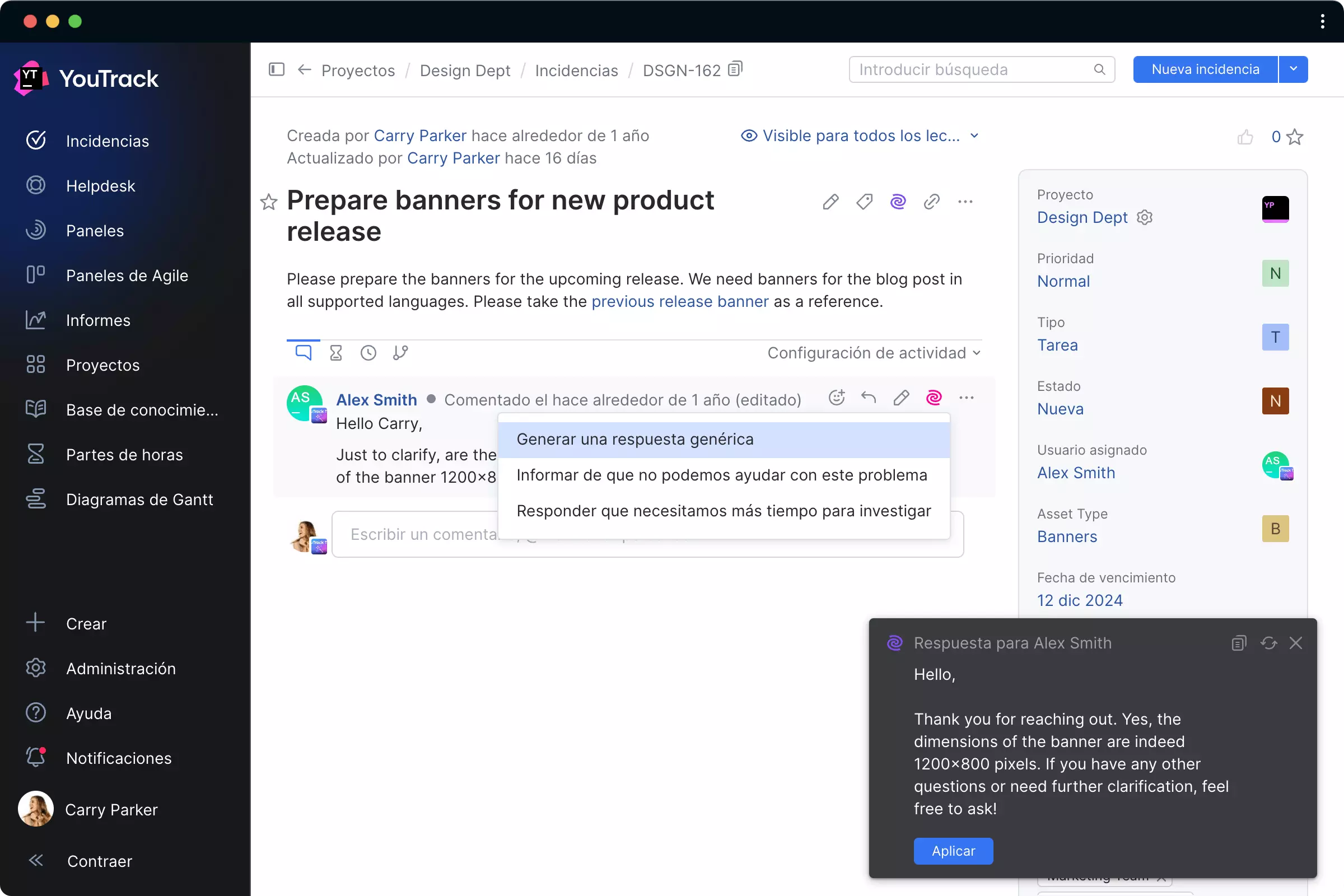The image size is (1344, 896).
Task: Toggle the sidebar panel icon in header
Action: [277, 69]
